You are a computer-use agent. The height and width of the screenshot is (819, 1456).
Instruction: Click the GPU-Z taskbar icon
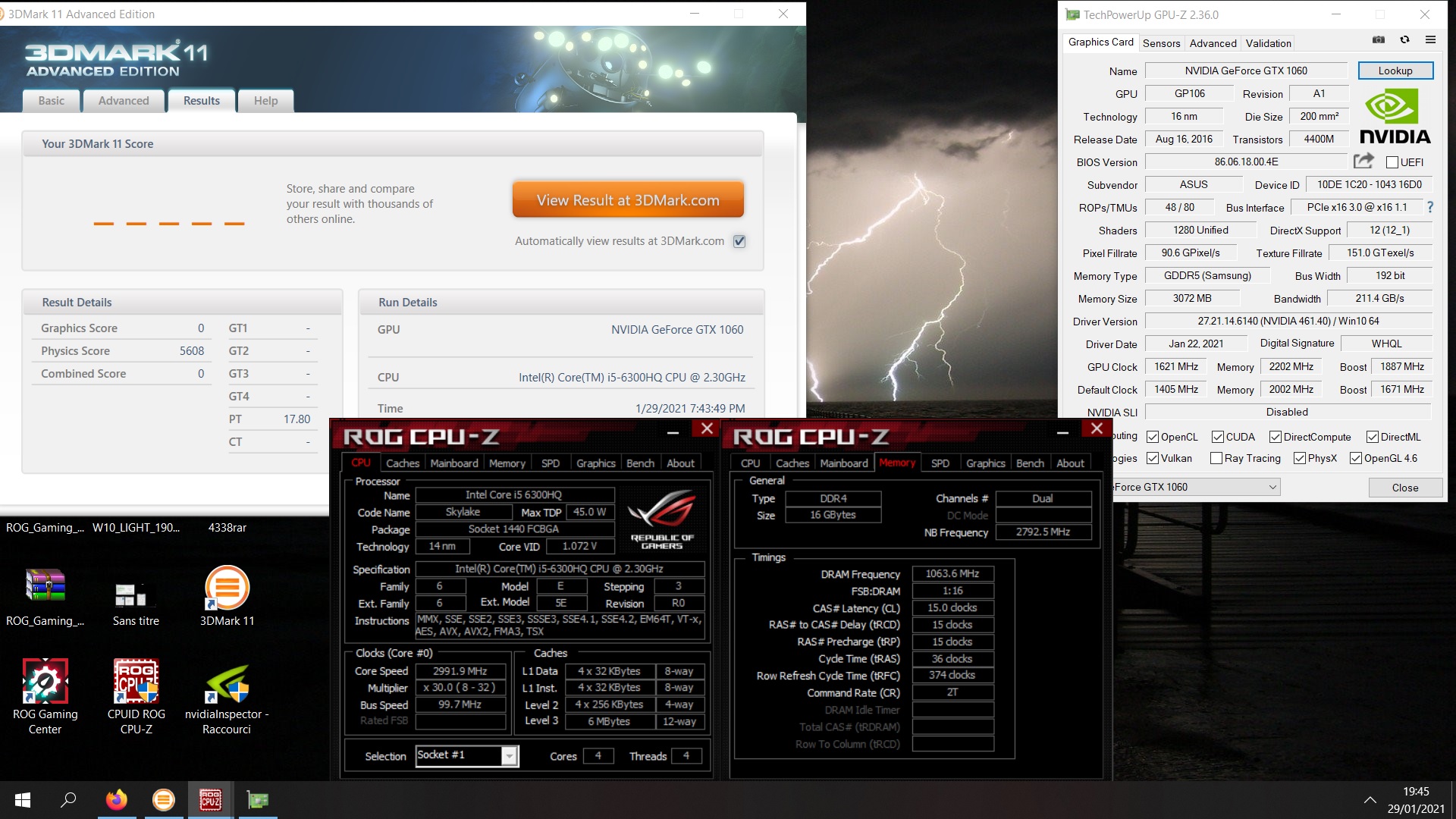tap(258, 800)
